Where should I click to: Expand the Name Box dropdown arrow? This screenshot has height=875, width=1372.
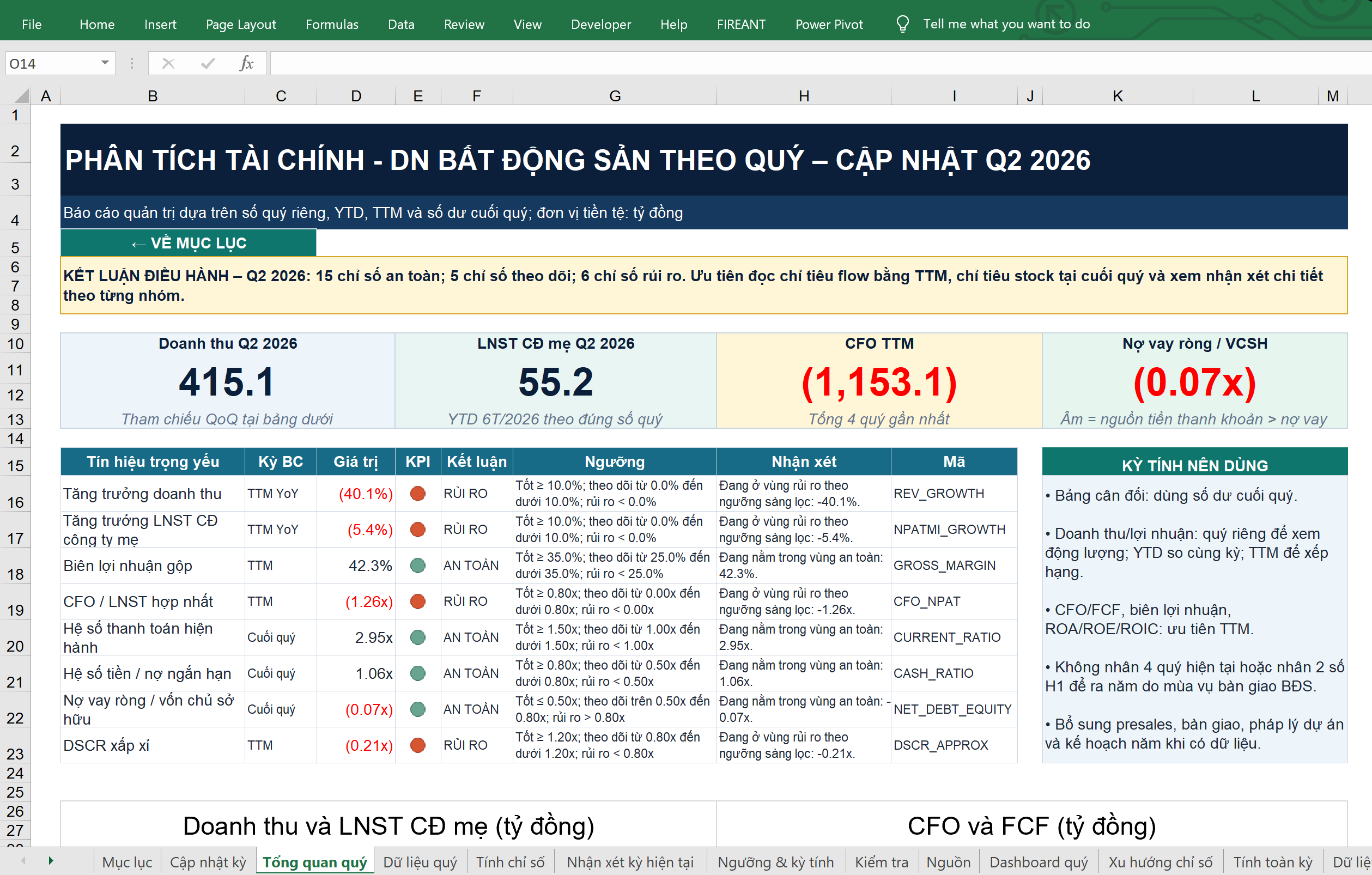tap(105, 63)
